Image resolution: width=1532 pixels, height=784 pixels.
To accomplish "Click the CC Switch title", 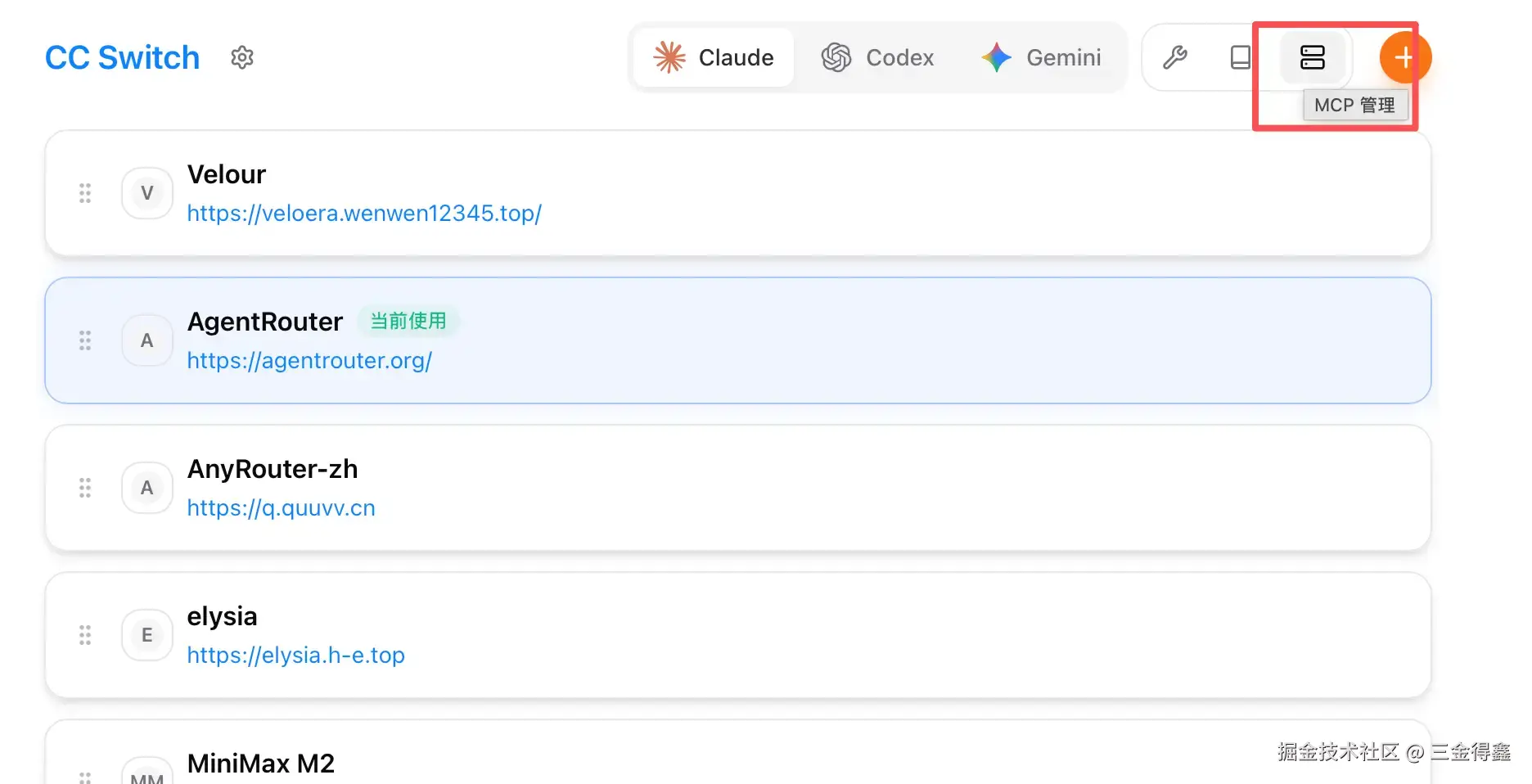I will (122, 57).
